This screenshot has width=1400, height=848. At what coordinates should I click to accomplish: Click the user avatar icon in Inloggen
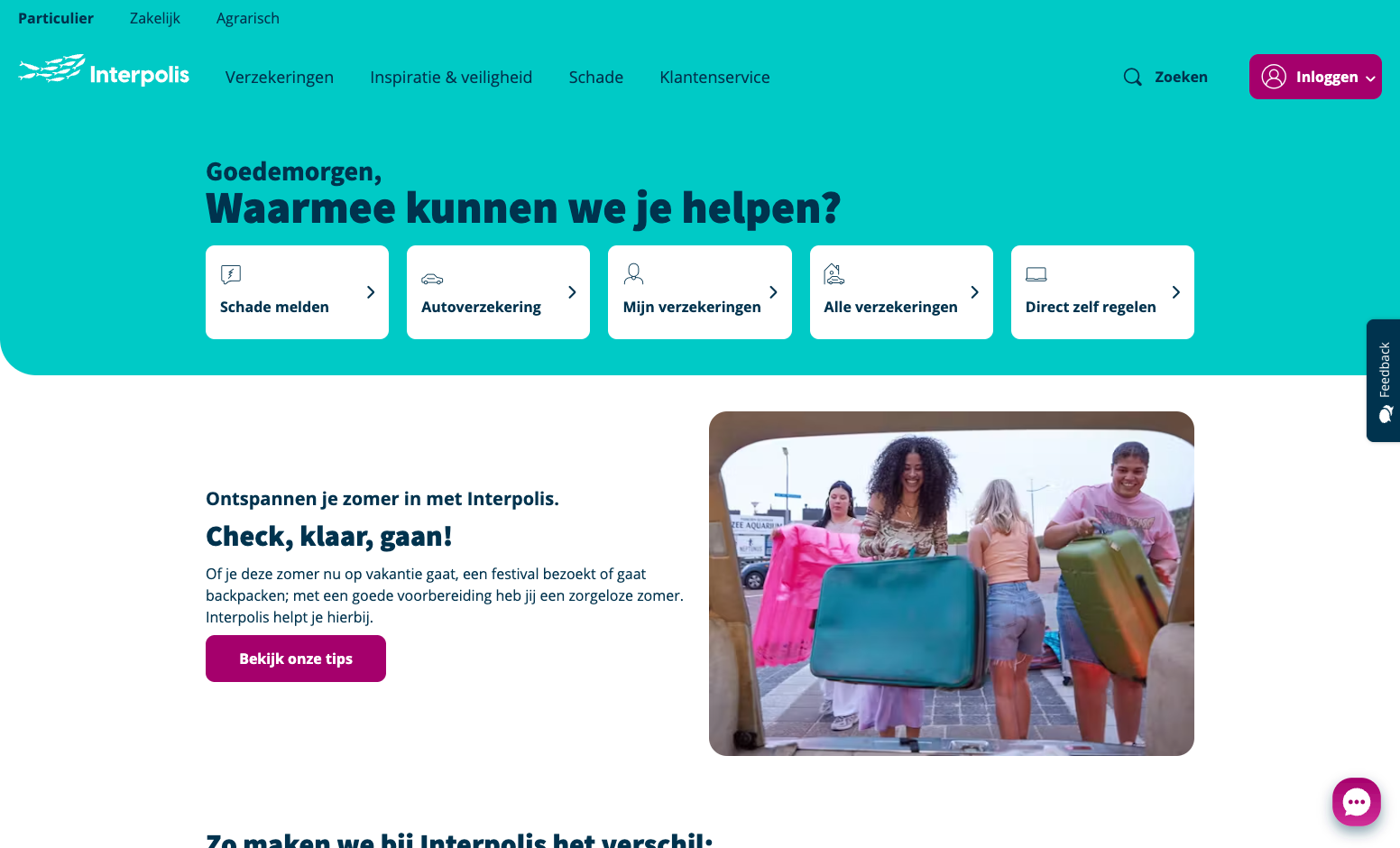point(1274,77)
